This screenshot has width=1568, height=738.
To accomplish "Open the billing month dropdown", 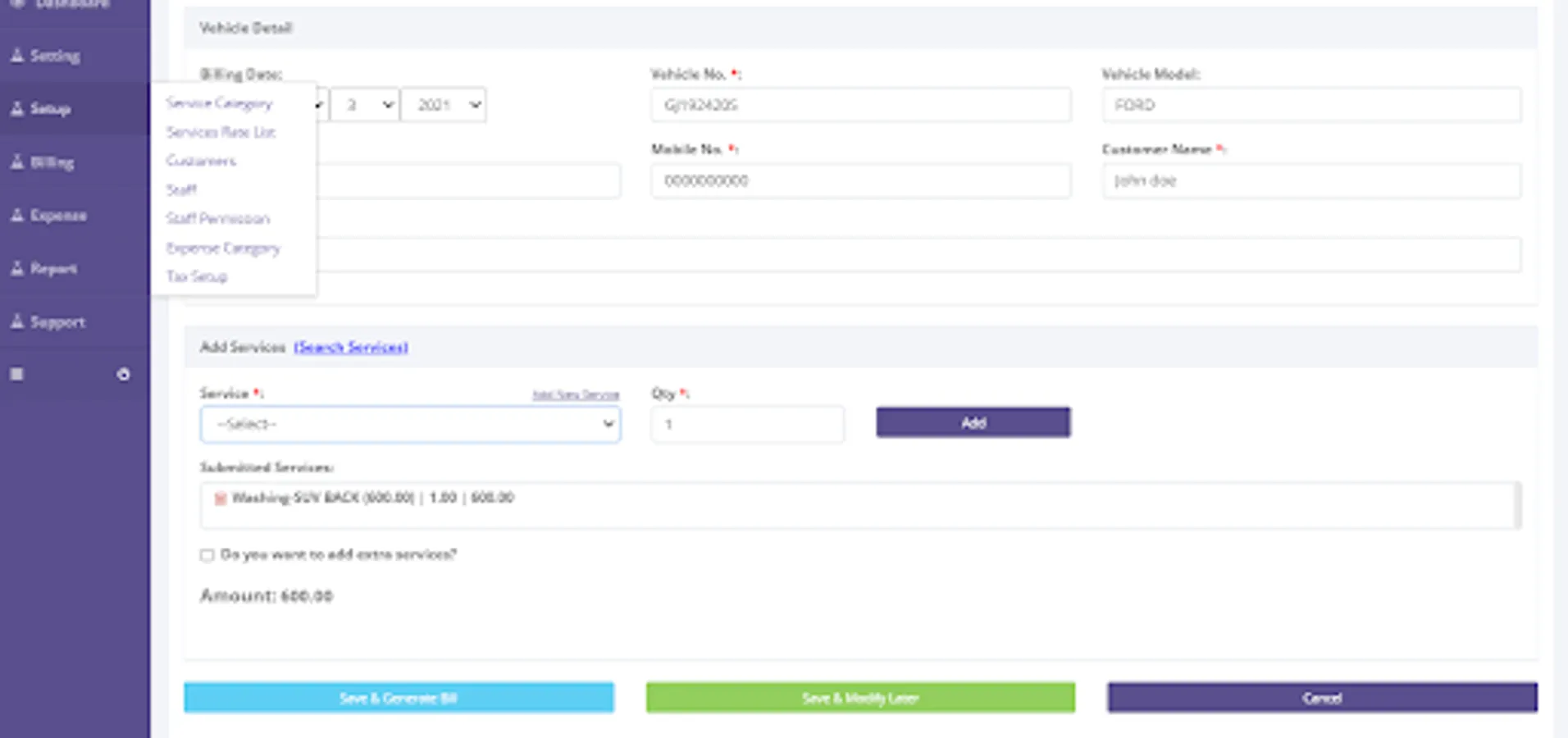I will 364,105.
